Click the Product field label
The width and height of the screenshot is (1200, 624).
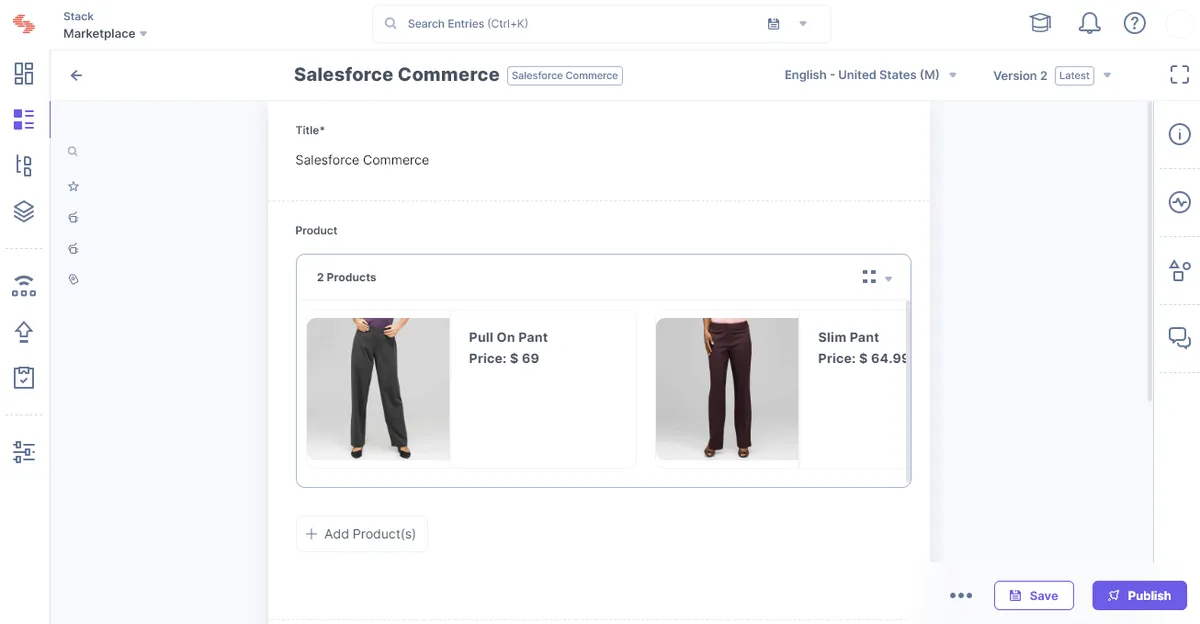point(316,230)
